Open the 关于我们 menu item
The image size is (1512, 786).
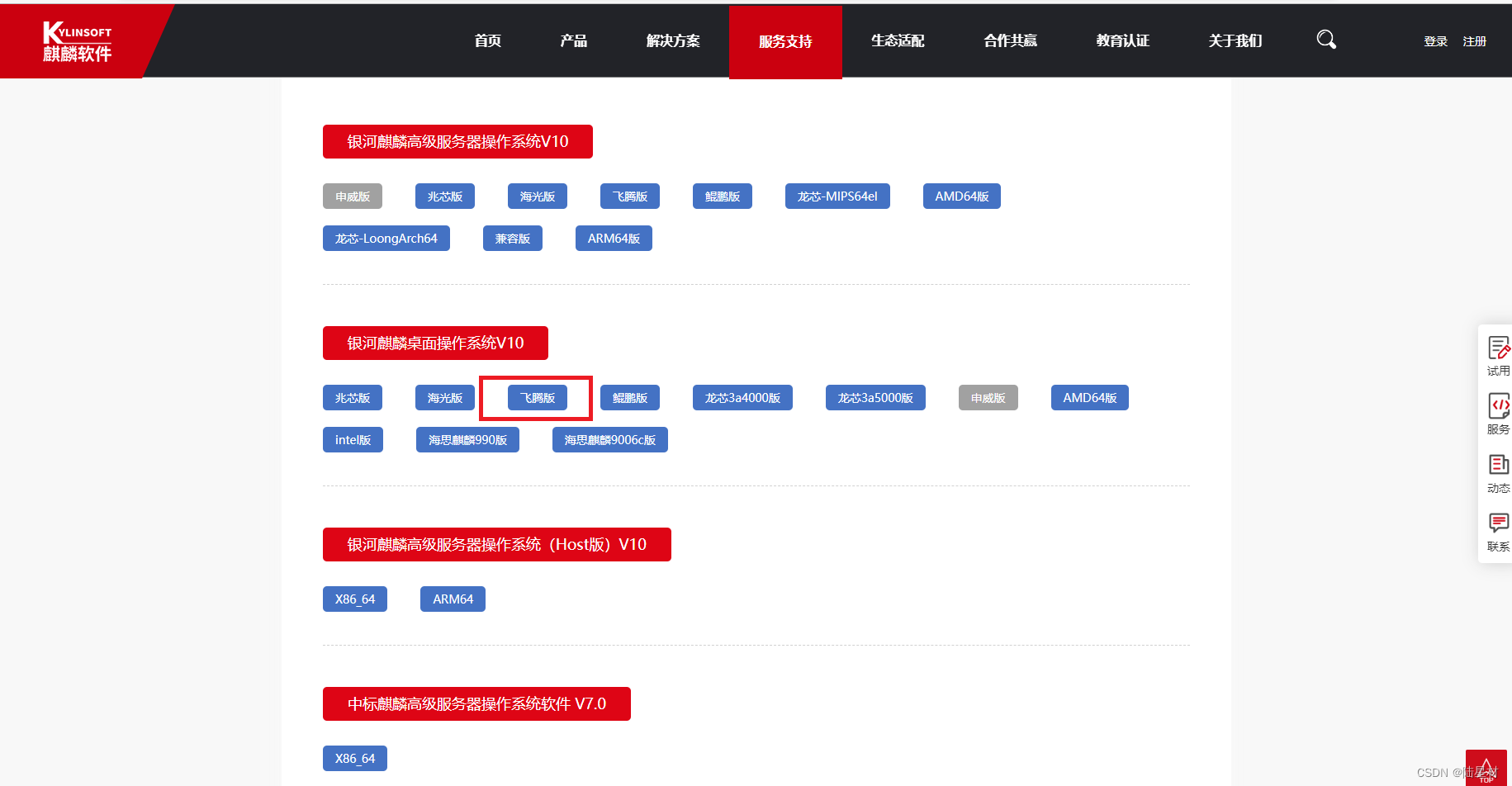tap(1235, 40)
